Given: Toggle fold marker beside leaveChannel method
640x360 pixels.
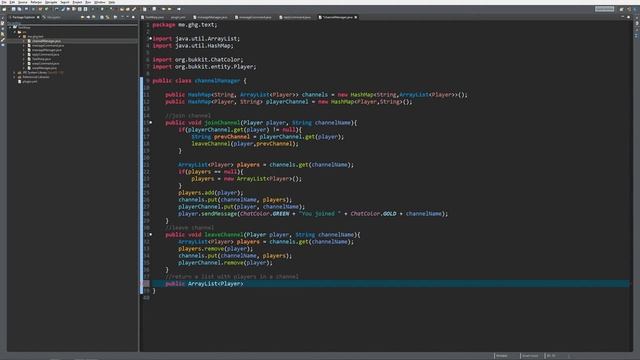Looking at the screenshot, I should pyautogui.click(x=151, y=235).
